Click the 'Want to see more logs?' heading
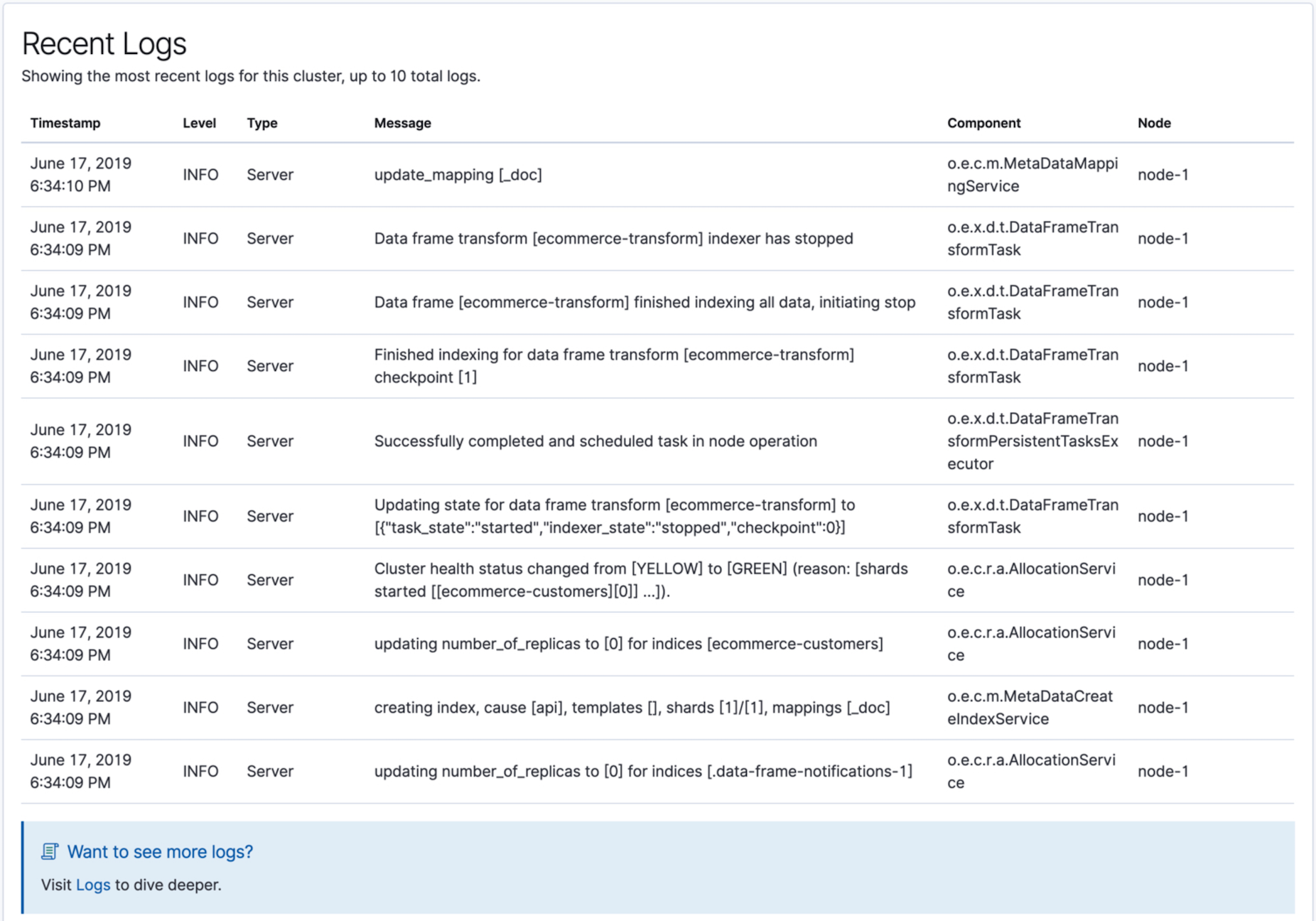The width and height of the screenshot is (1316, 921). [x=159, y=851]
